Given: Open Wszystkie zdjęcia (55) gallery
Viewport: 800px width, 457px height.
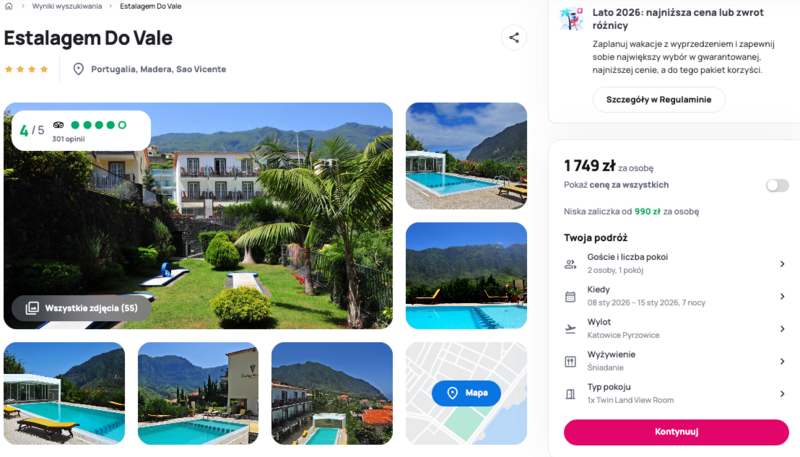Looking at the screenshot, I should (82, 308).
